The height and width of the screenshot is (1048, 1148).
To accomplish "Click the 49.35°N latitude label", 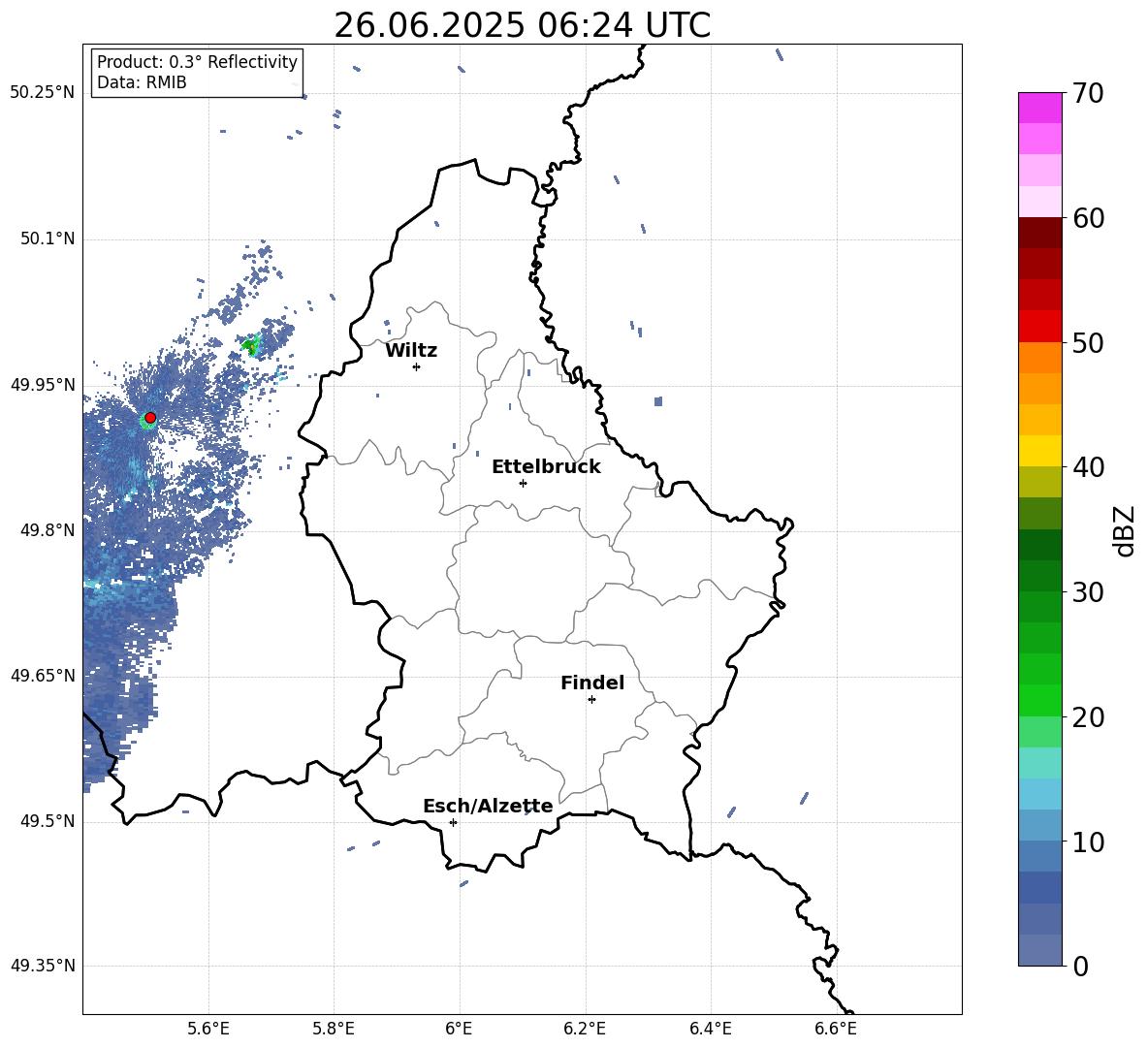I will 43,966.
